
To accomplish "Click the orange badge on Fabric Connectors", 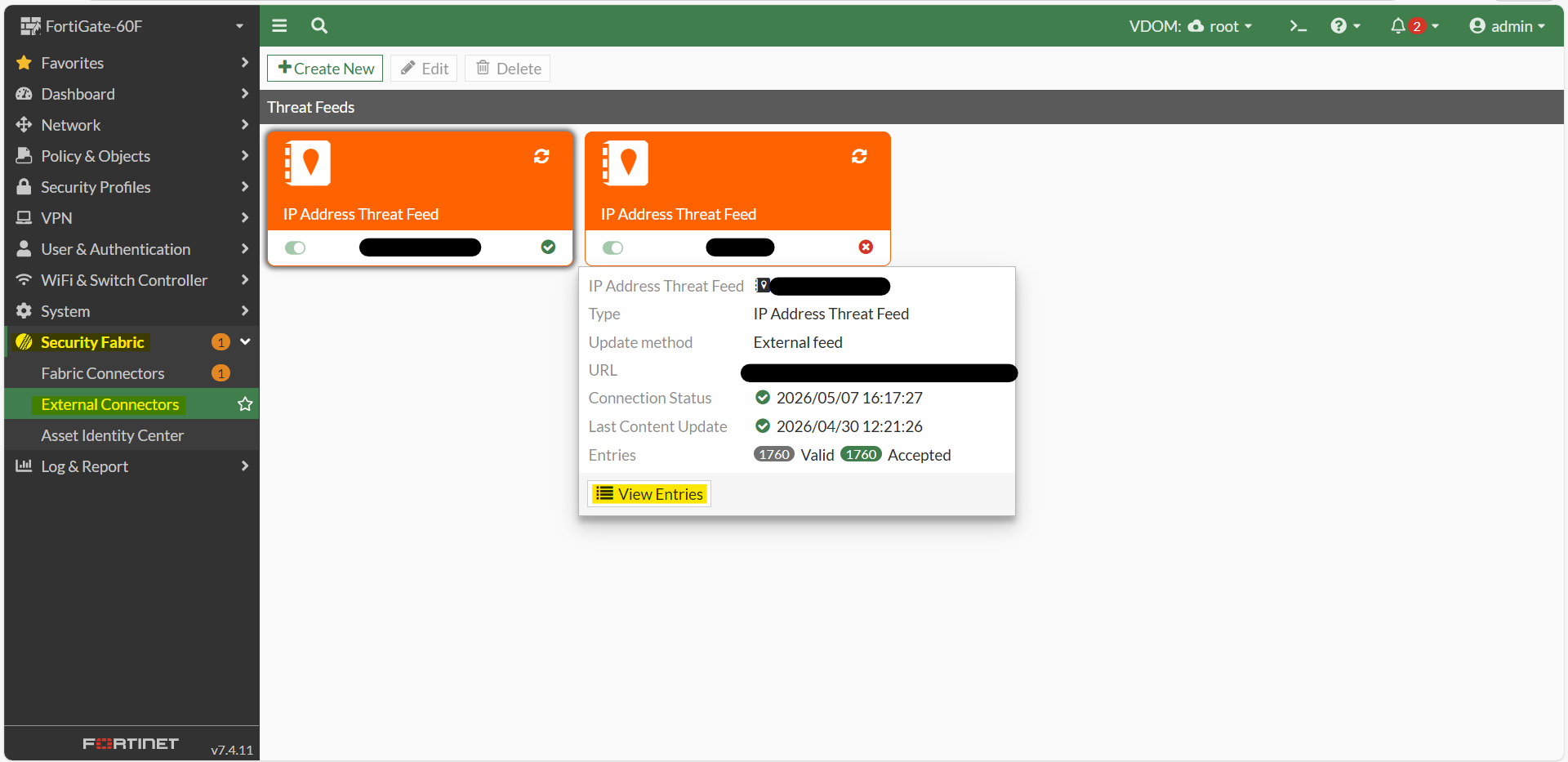I will coord(220,373).
